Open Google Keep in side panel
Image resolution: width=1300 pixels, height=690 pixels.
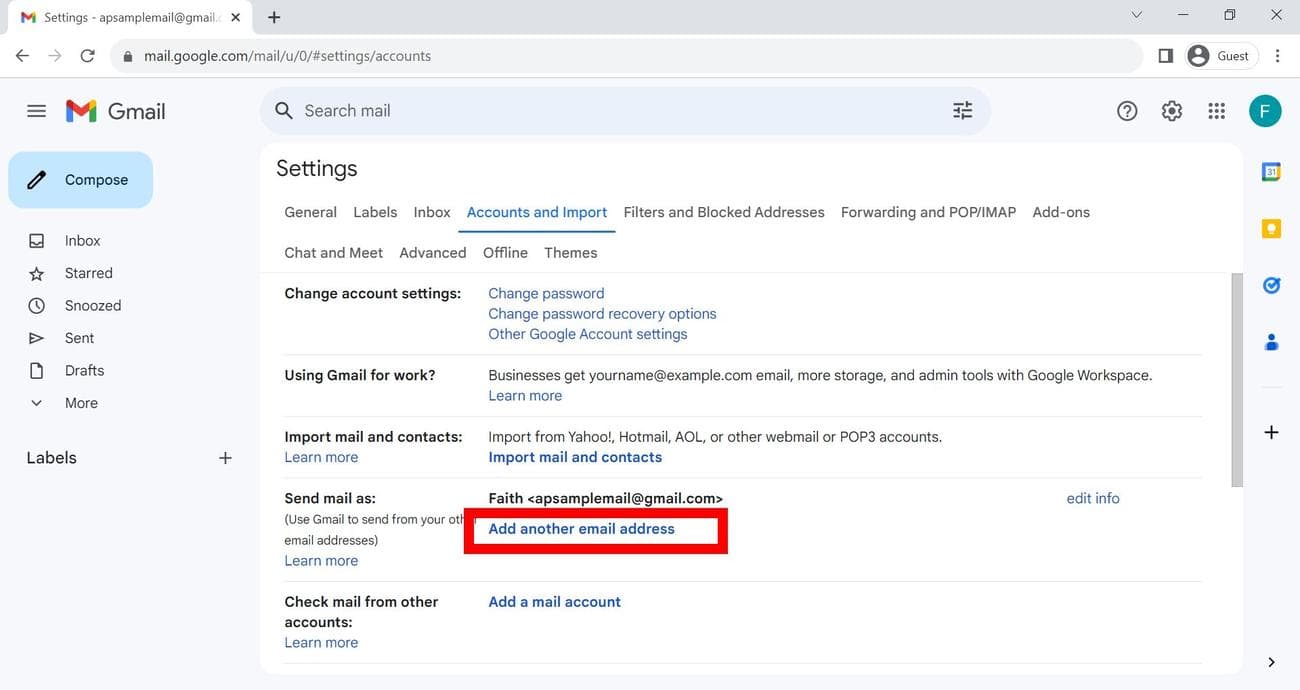1271,229
